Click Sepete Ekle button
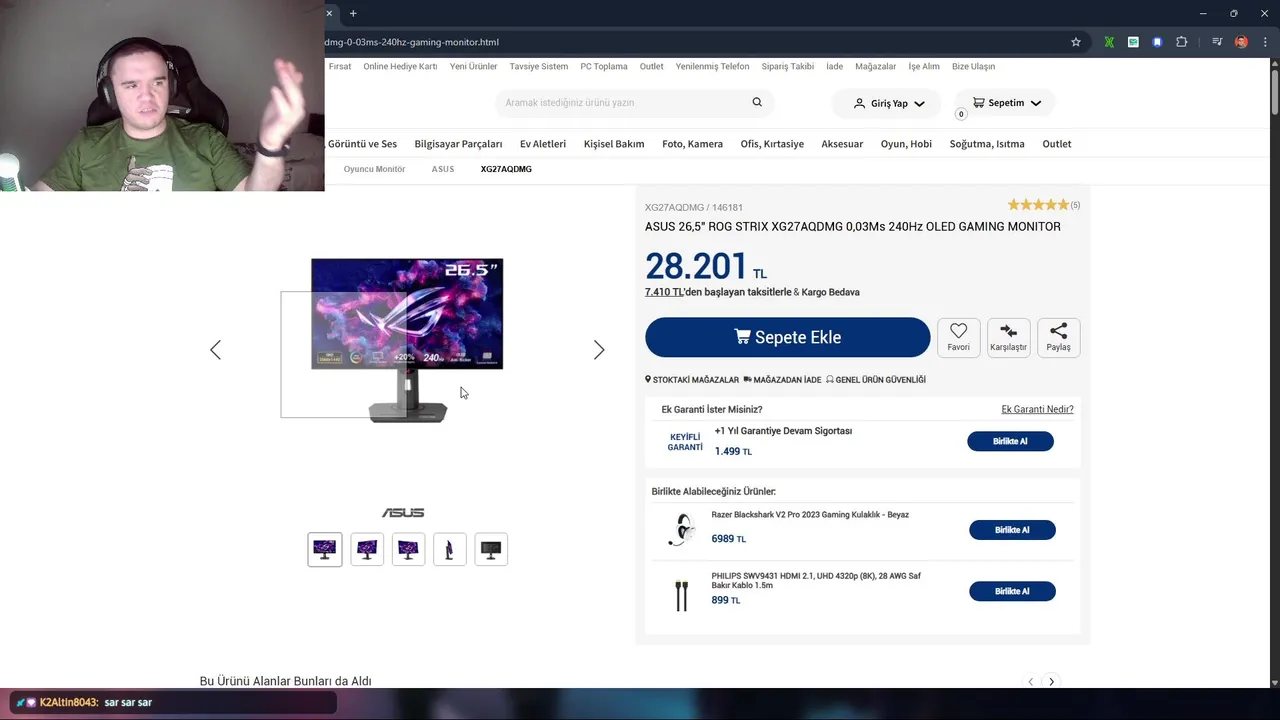This screenshot has width=1280, height=720. (x=787, y=337)
